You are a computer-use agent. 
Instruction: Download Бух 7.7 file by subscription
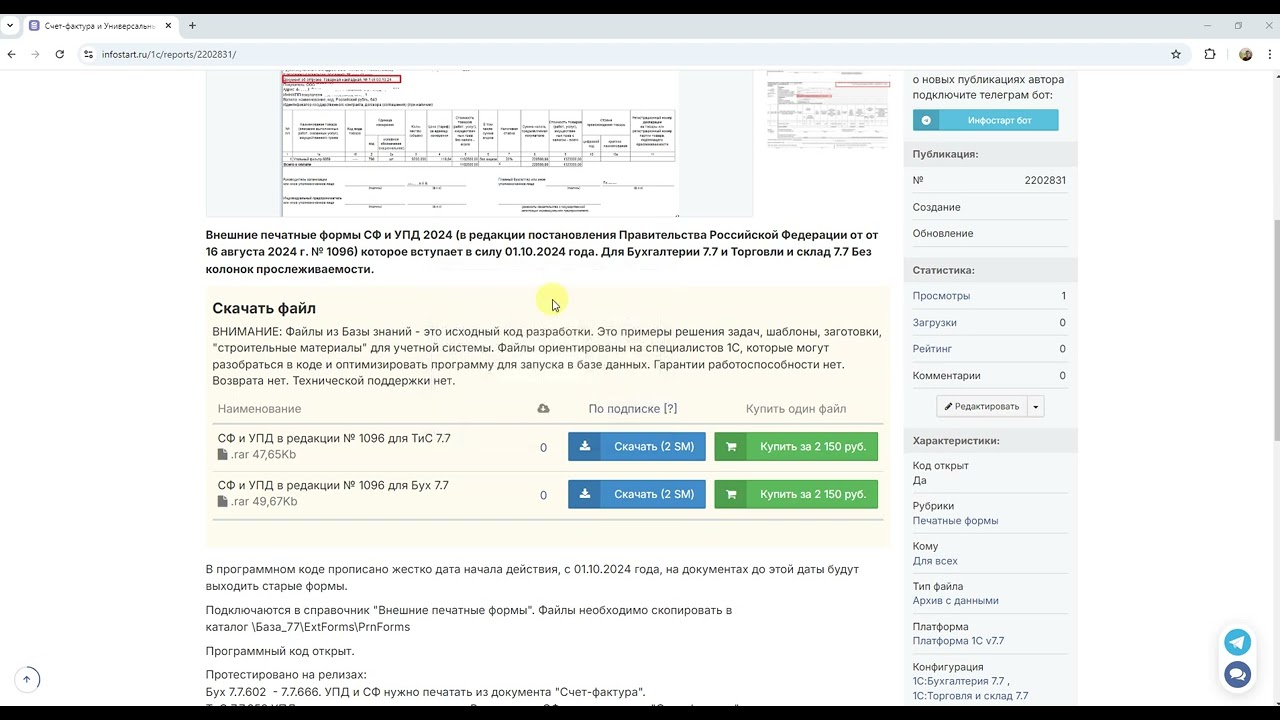tap(637, 494)
